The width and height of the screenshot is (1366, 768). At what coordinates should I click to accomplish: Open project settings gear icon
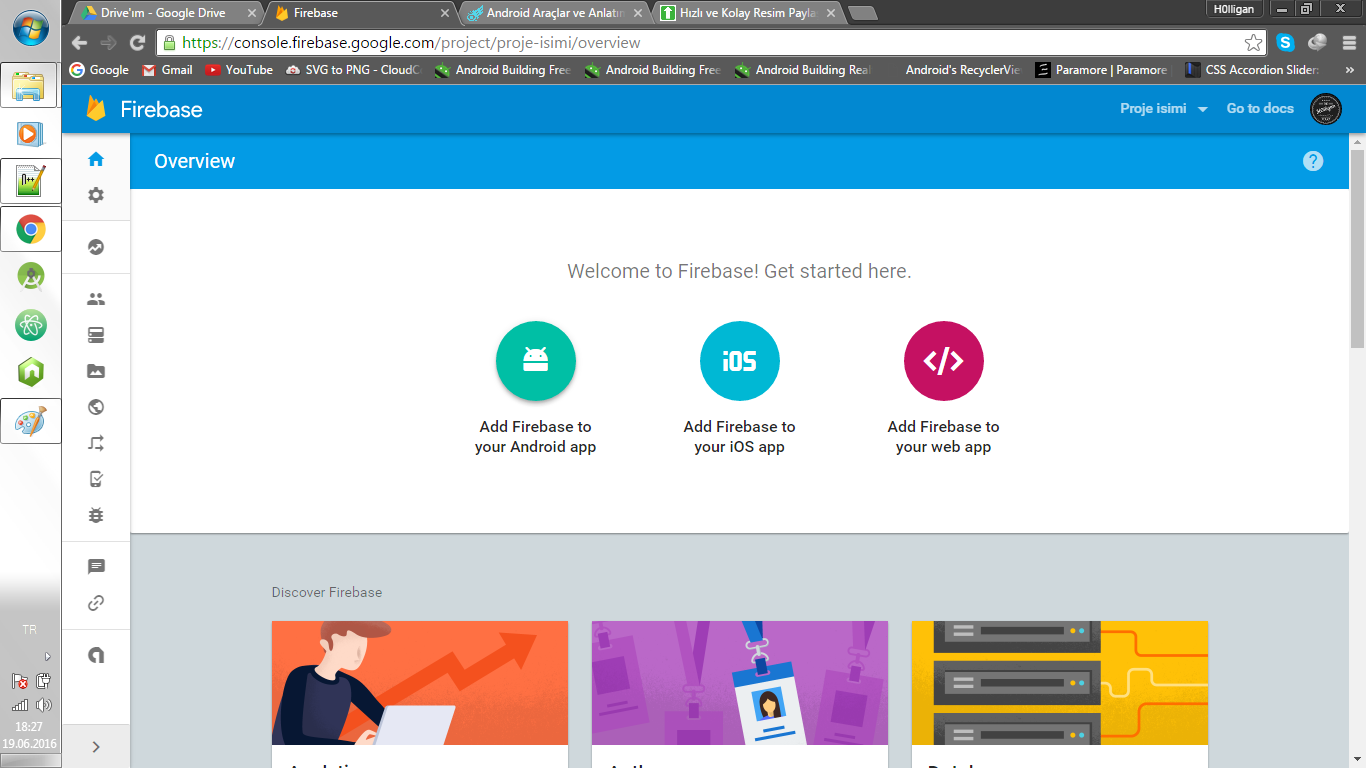click(96, 195)
